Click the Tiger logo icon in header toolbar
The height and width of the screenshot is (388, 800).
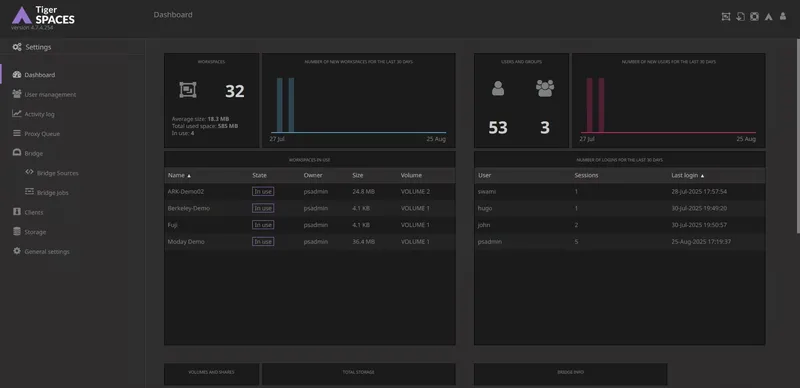(x=768, y=17)
